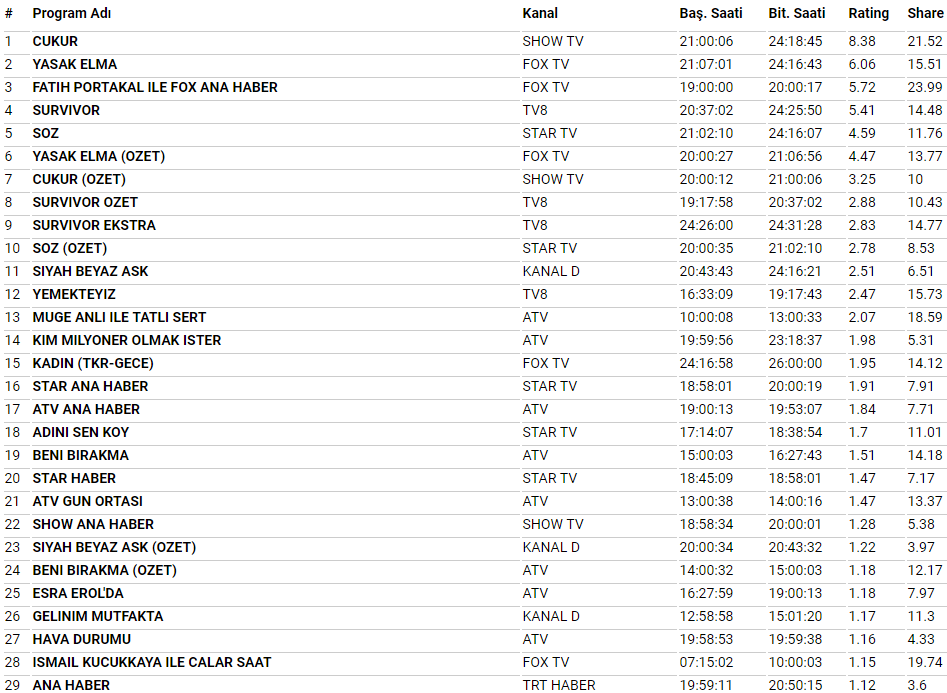Screen dimensions: 947x693
Task: Click the 8.38 rating value for CUKUR
Action: click(x=861, y=41)
